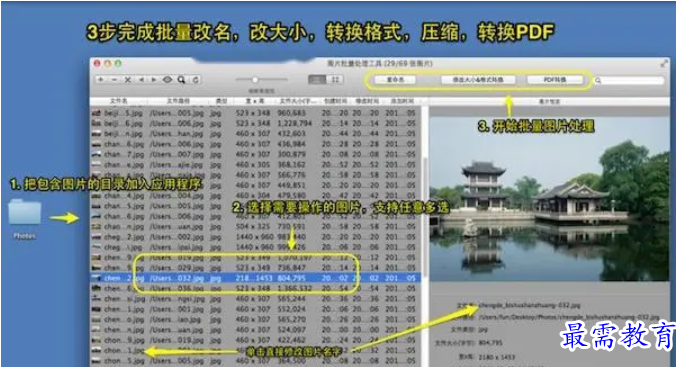Go to previous image with left arrow
This screenshot has height=367, width=684.
[141, 80]
